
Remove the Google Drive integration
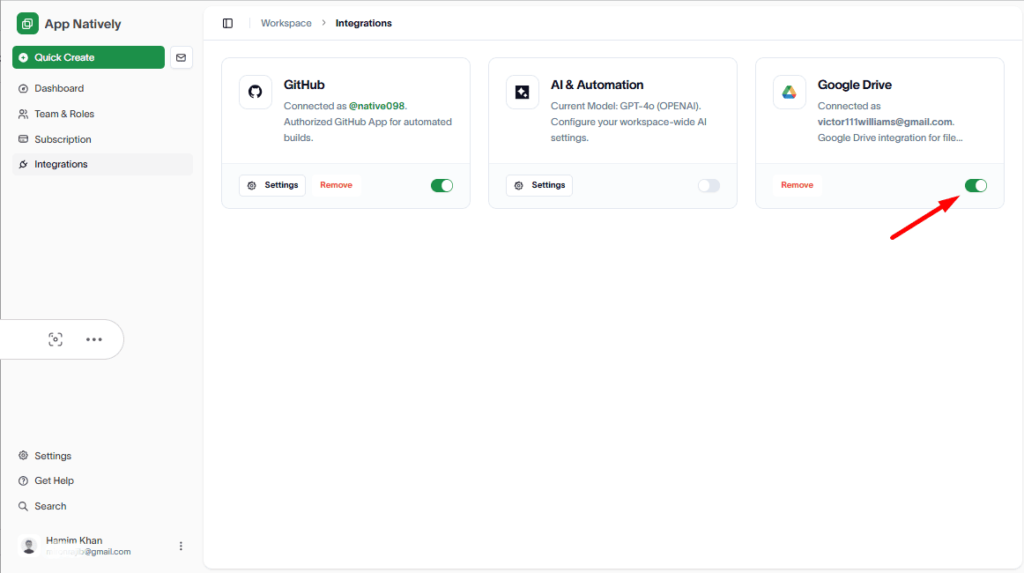[x=797, y=186]
